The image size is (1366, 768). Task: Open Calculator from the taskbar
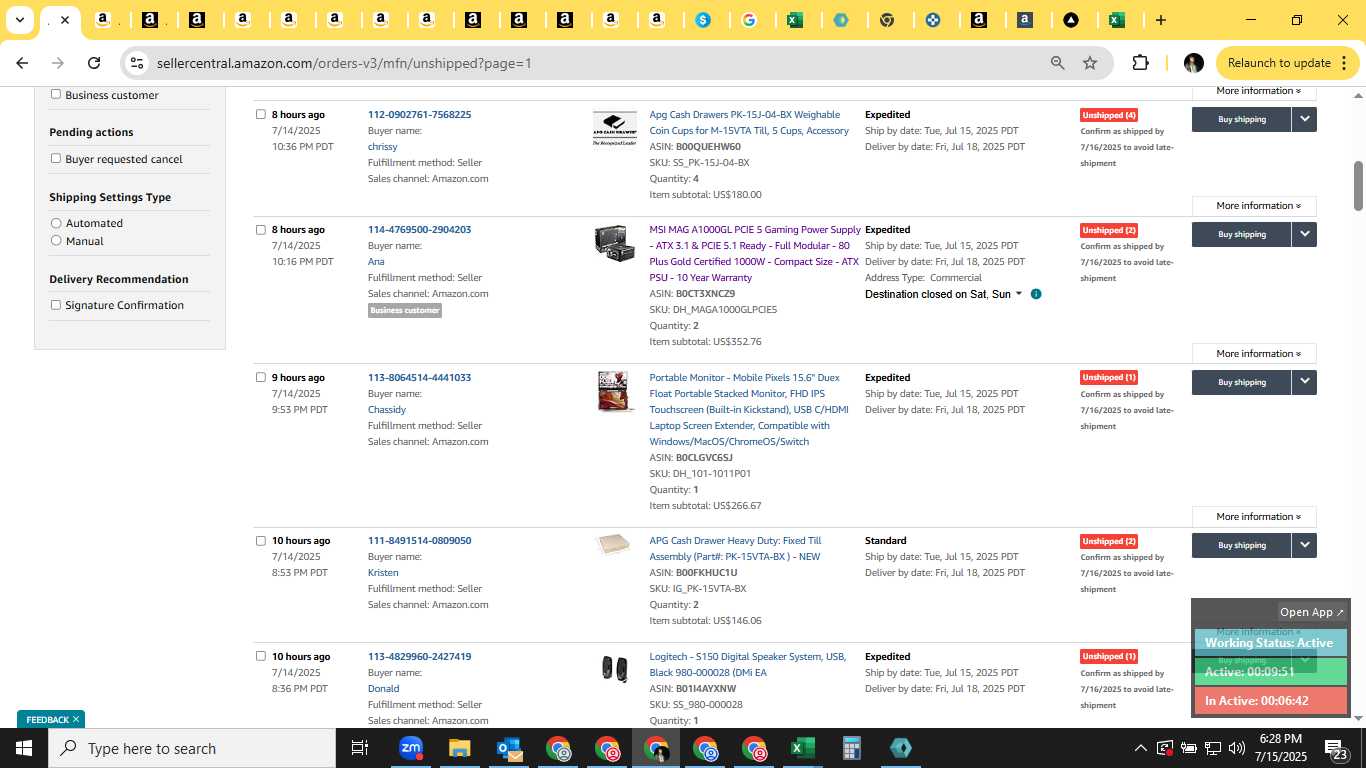tap(852, 748)
